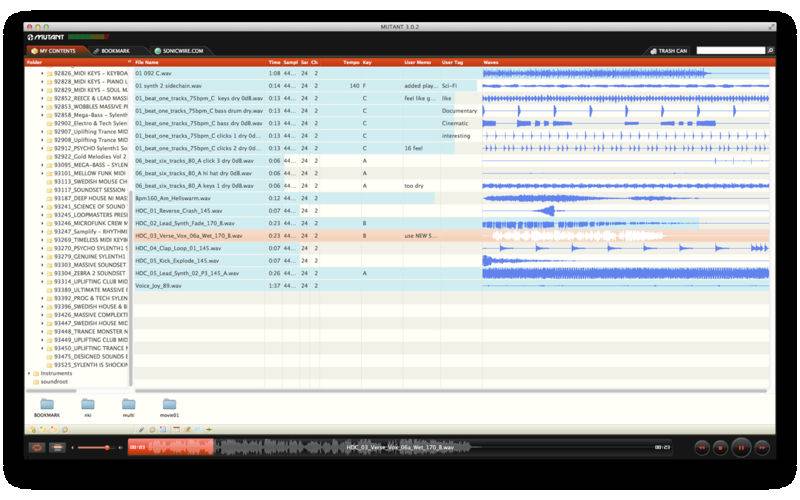Click the fourth folder tool icon in bottom toolbar
The width and height of the screenshot is (800, 500).
(x=65, y=430)
